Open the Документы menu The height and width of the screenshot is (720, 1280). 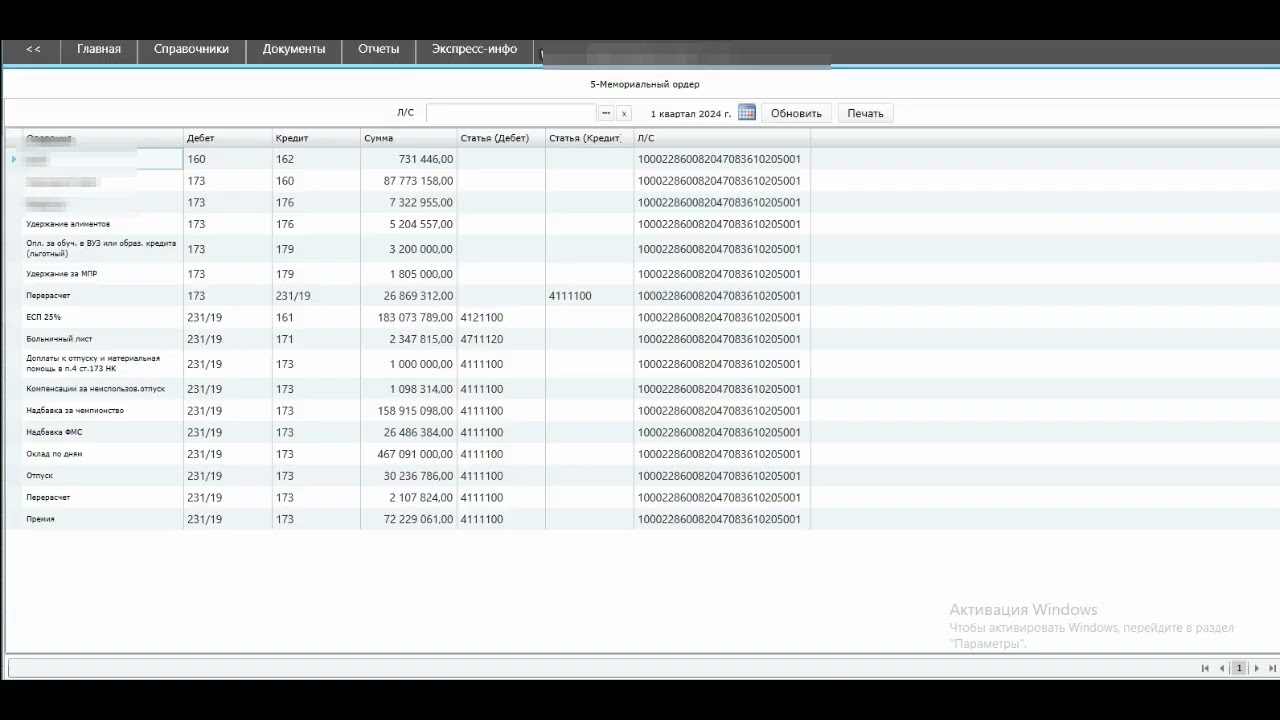[294, 49]
